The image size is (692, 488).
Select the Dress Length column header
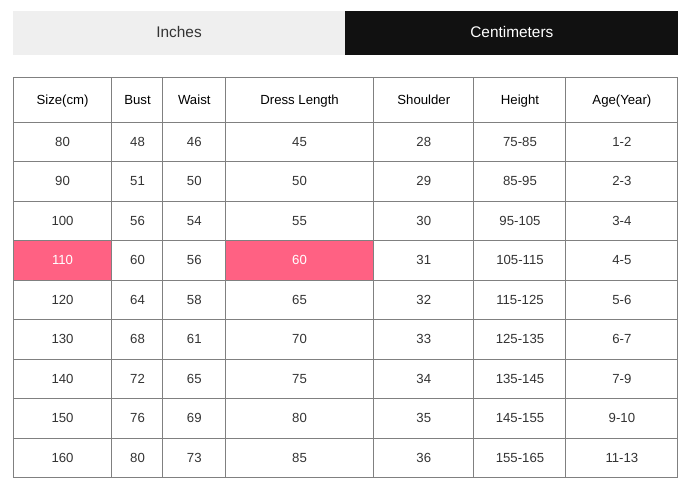[299, 100]
